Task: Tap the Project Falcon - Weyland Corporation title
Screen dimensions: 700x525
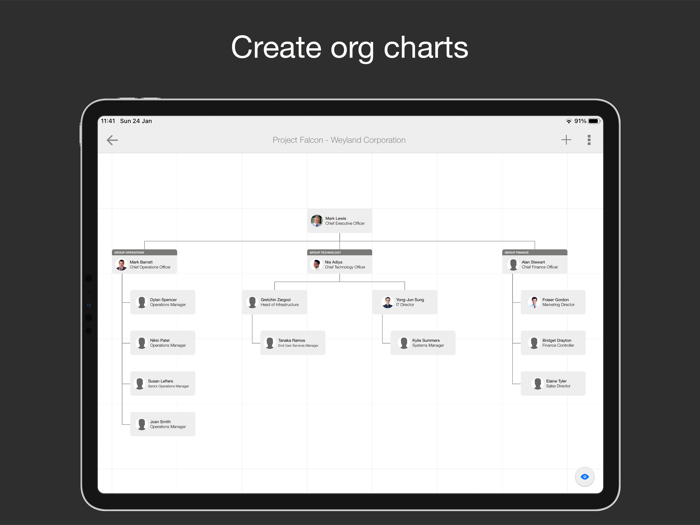Action: coord(339,140)
